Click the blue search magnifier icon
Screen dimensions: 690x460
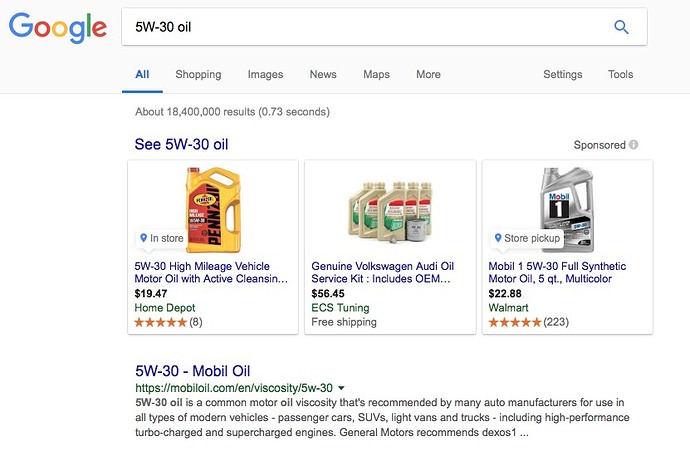coord(621,27)
